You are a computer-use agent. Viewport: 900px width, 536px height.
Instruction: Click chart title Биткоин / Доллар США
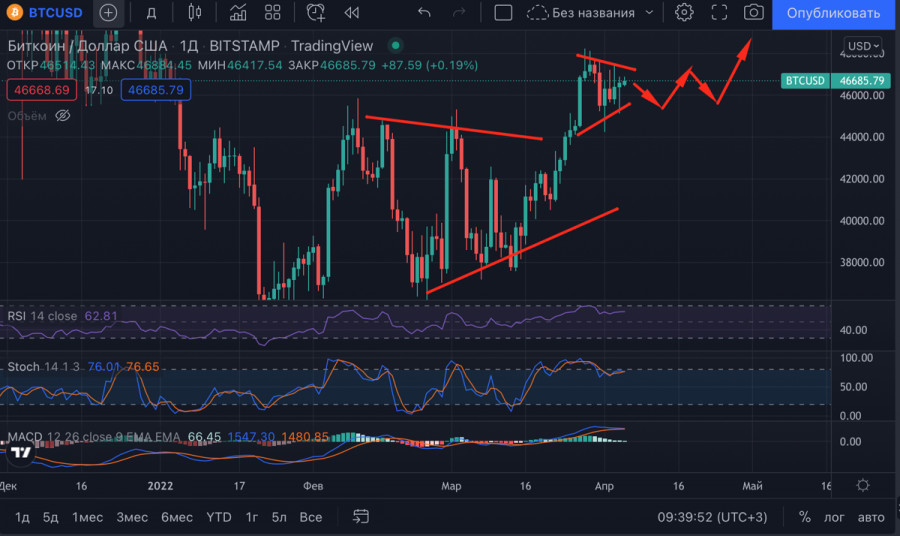87,46
